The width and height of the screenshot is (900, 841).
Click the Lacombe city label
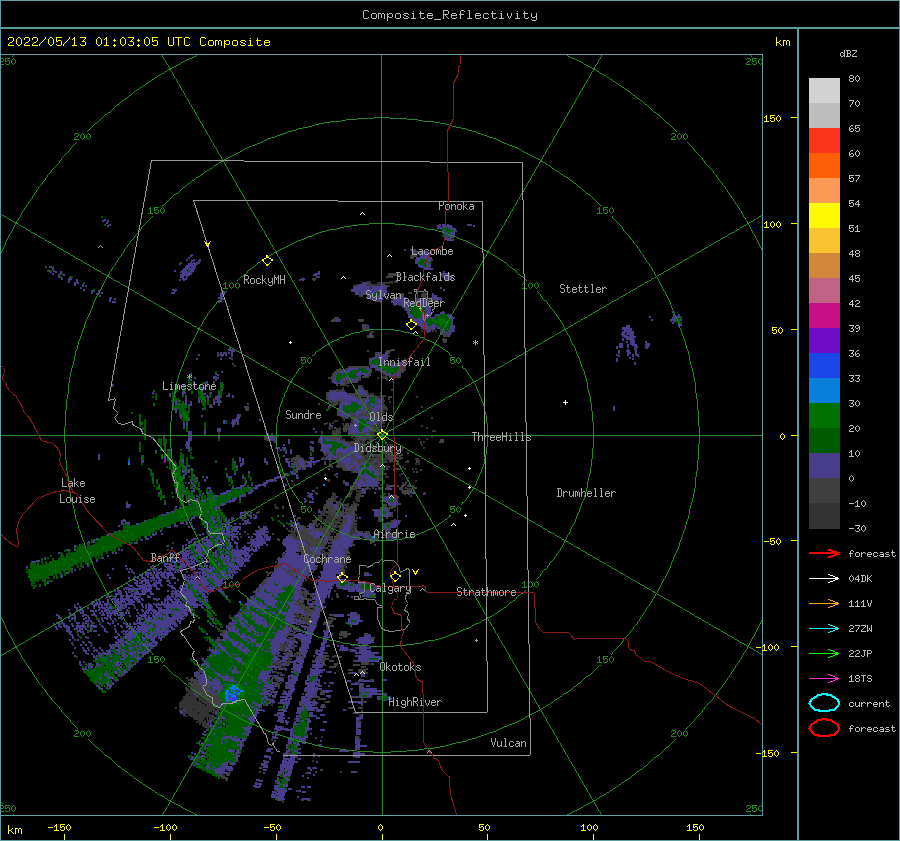click(432, 251)
